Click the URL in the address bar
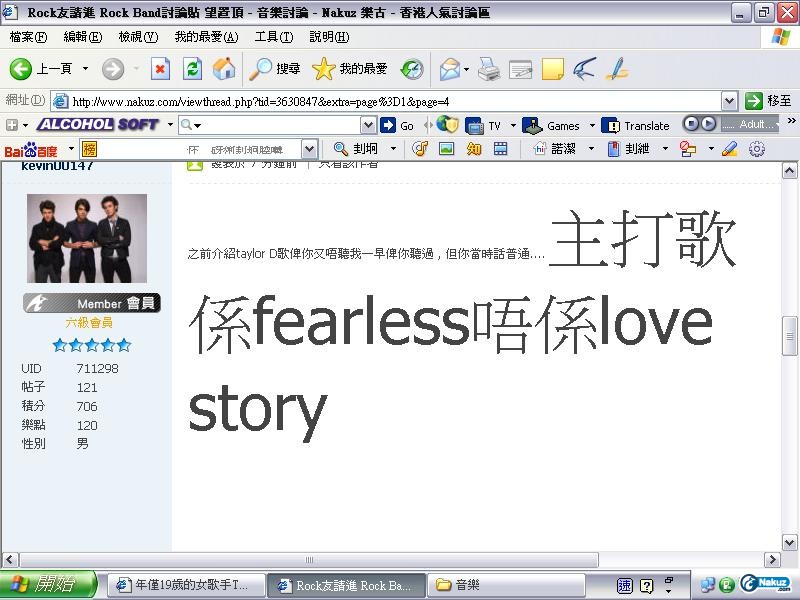This screenshot has height=600, width=800. tap(261, 102)
